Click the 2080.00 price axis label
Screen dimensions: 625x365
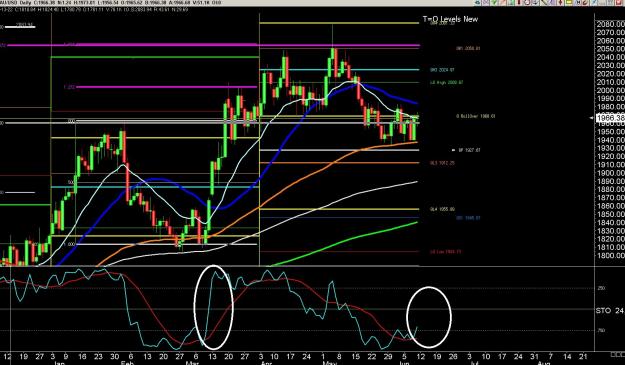[x=610, y=24]
